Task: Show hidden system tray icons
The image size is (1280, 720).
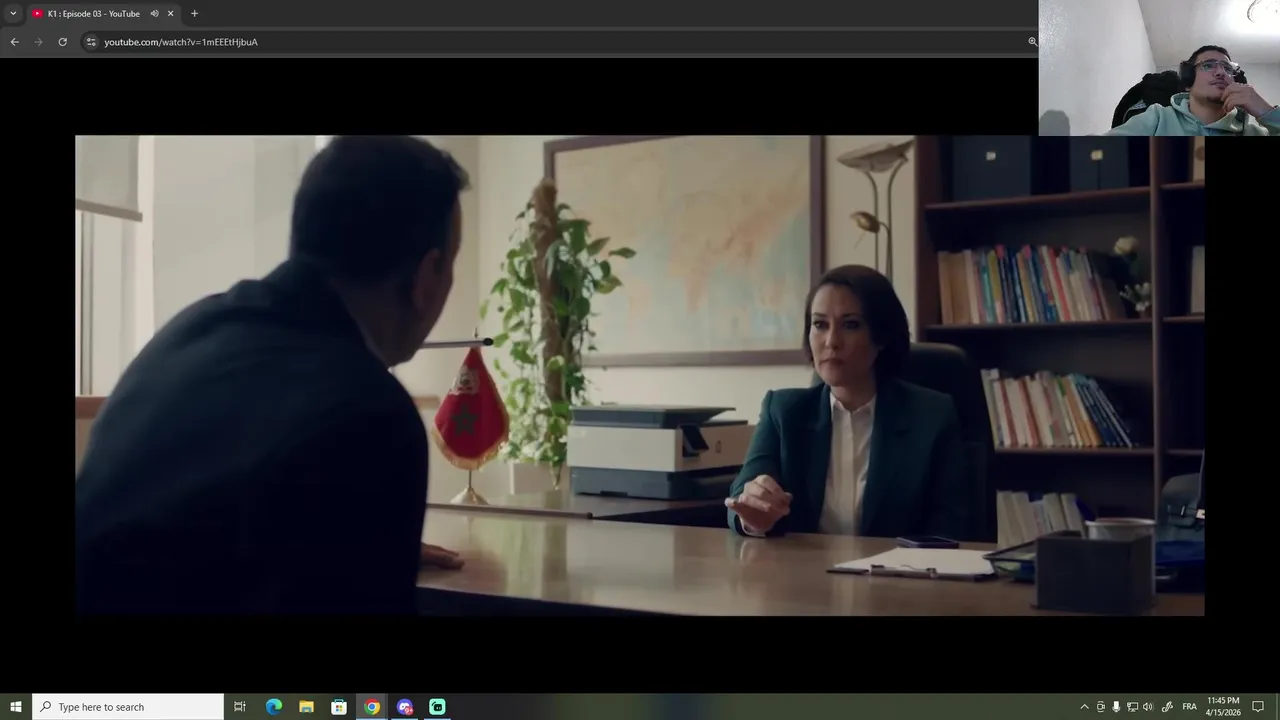Action: [1084, 707]
